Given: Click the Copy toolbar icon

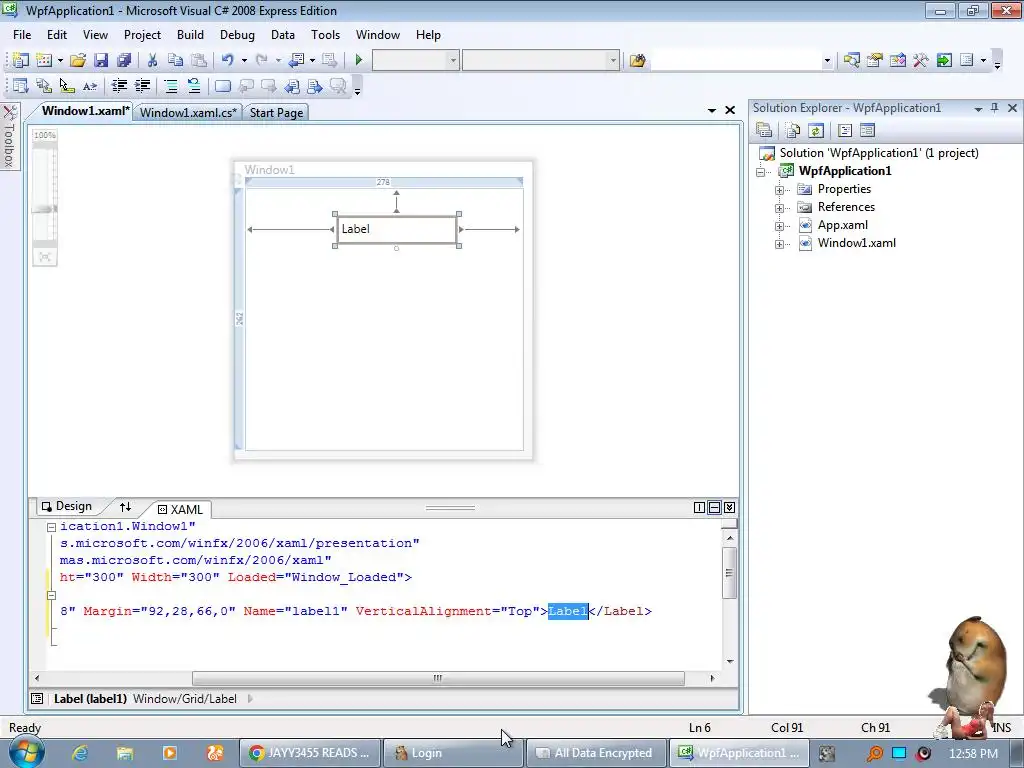Looking at the screenshot, I should [x=175, y=60].
